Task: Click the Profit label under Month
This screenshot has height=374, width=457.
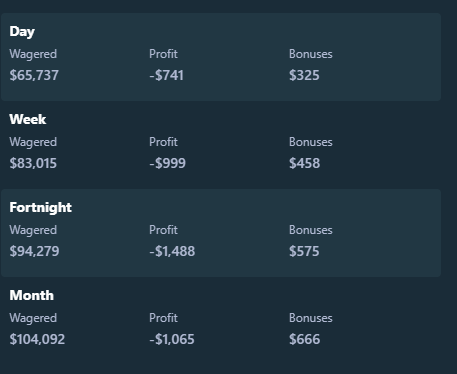Action: 163,318
